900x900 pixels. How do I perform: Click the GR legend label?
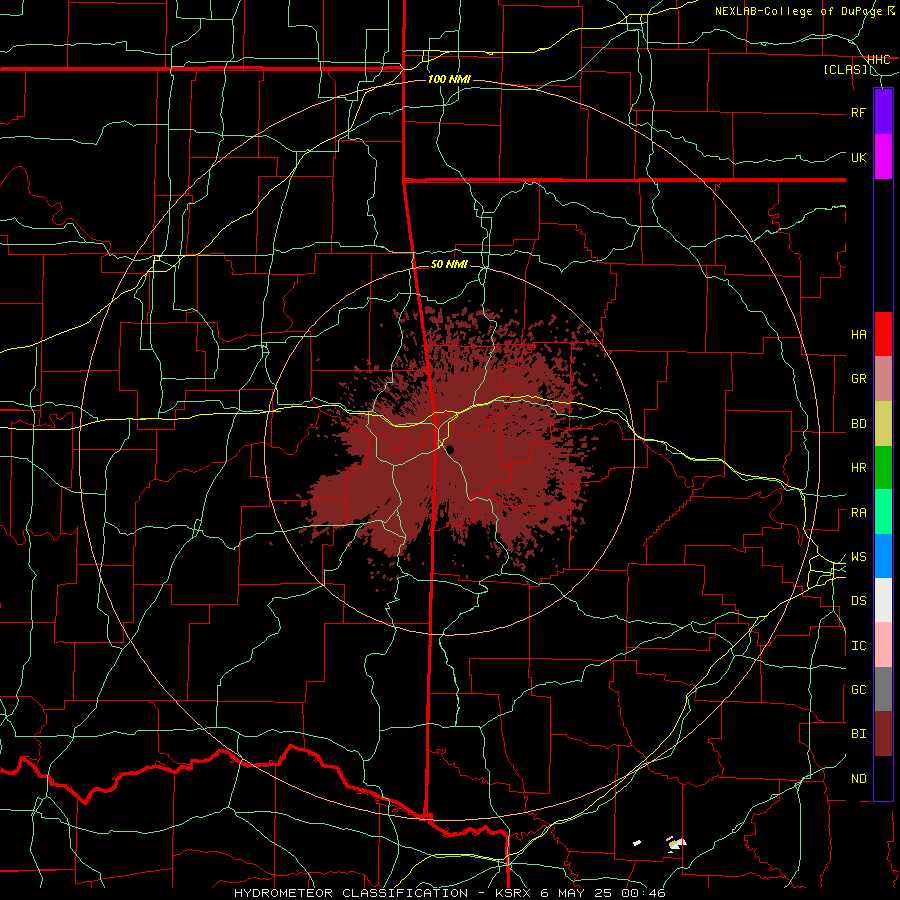tap(858, 379)
